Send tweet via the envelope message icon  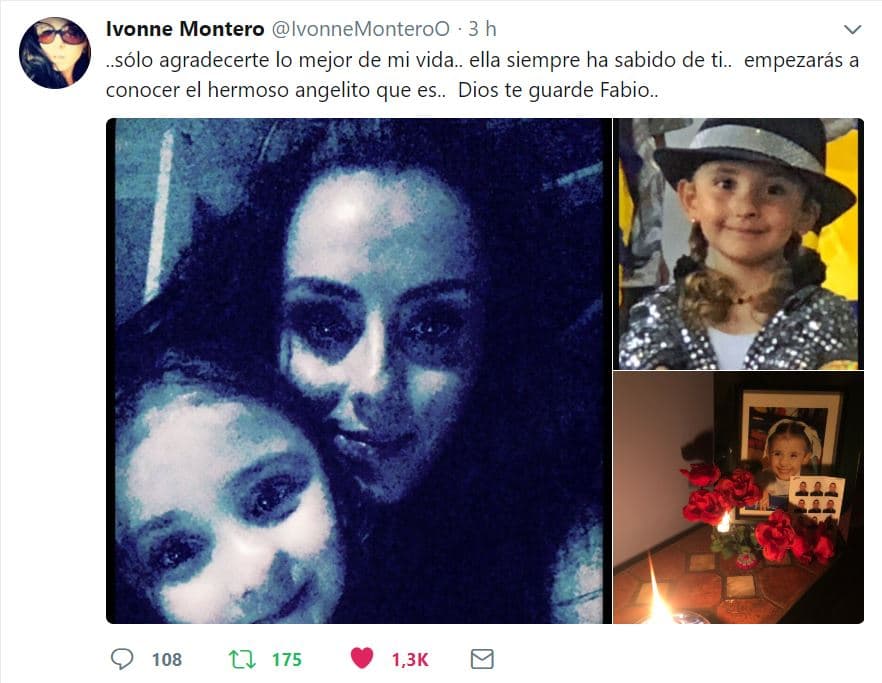[482, 659]
